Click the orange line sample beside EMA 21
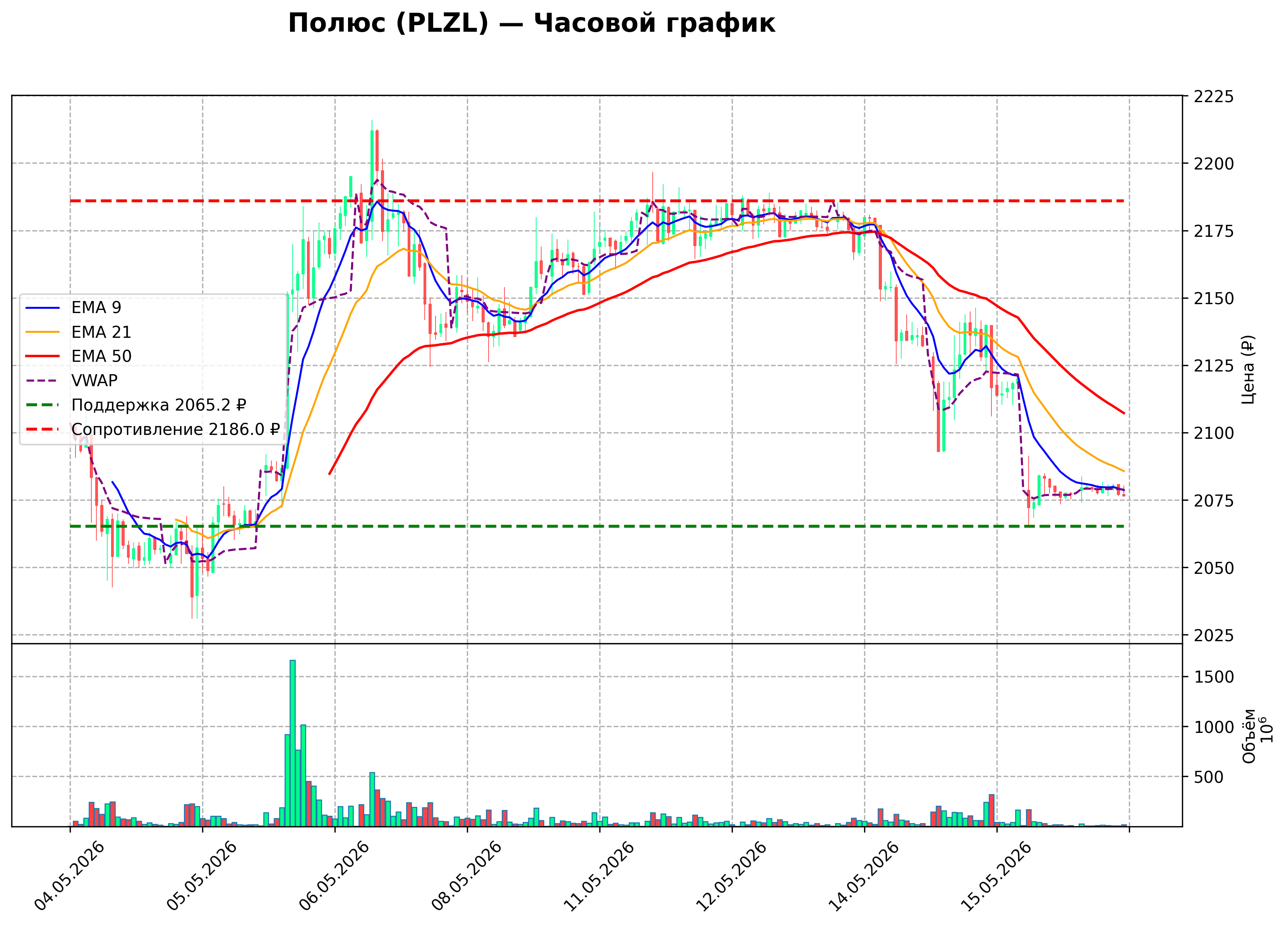Image resolution: width=1288 pixels, height=926 pixels. click(43, 332)
